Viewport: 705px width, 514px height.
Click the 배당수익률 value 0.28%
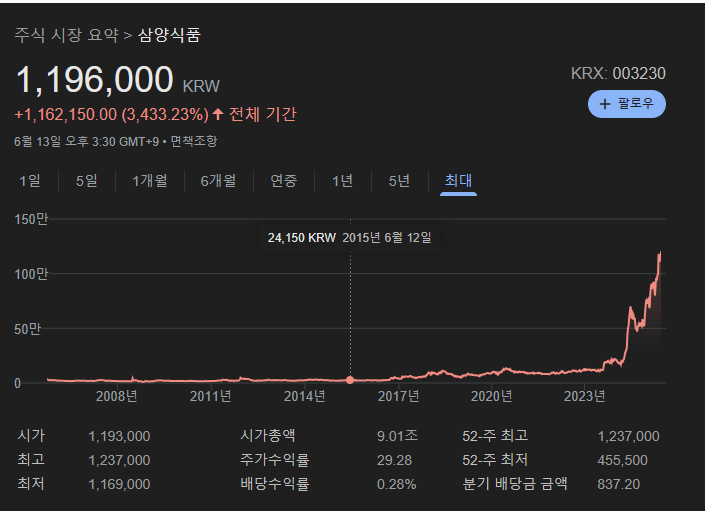[x=397, y=484]
